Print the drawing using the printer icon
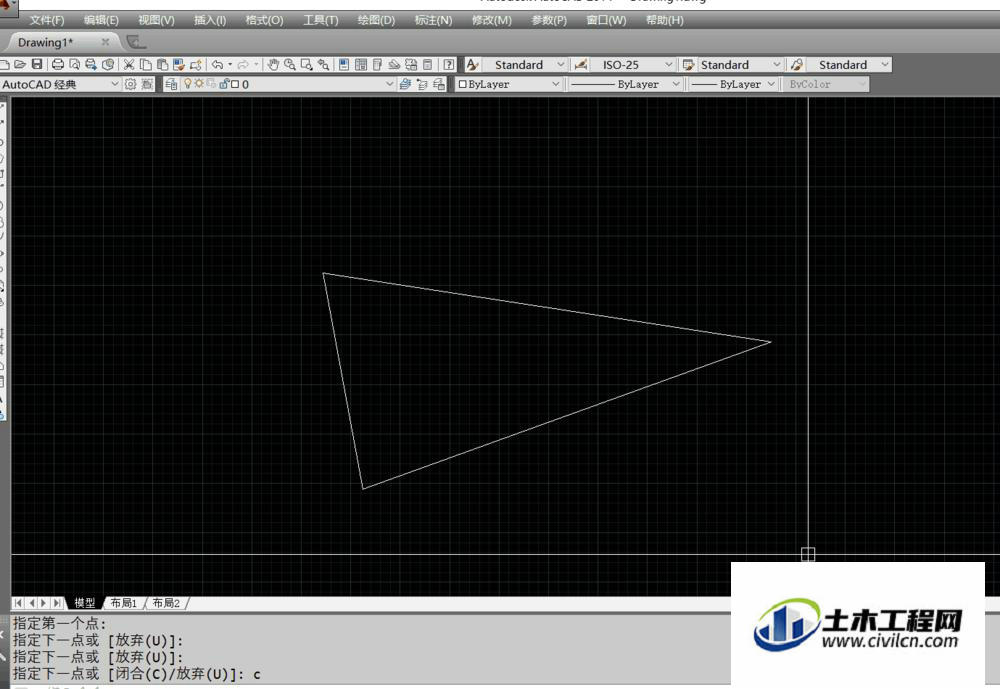 point(57,64)
